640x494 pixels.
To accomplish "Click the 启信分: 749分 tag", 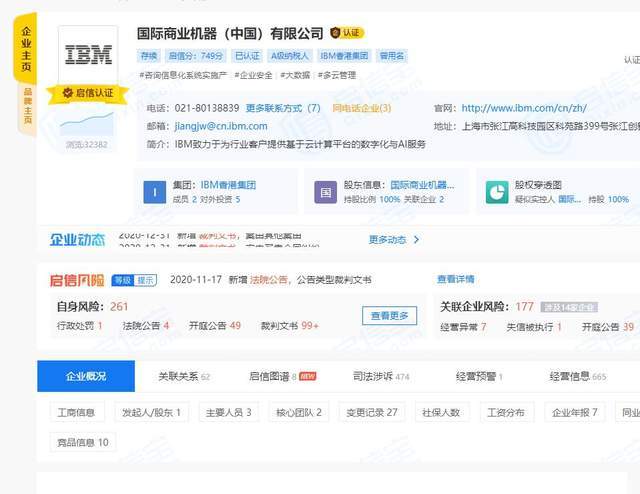I will 196,56.
